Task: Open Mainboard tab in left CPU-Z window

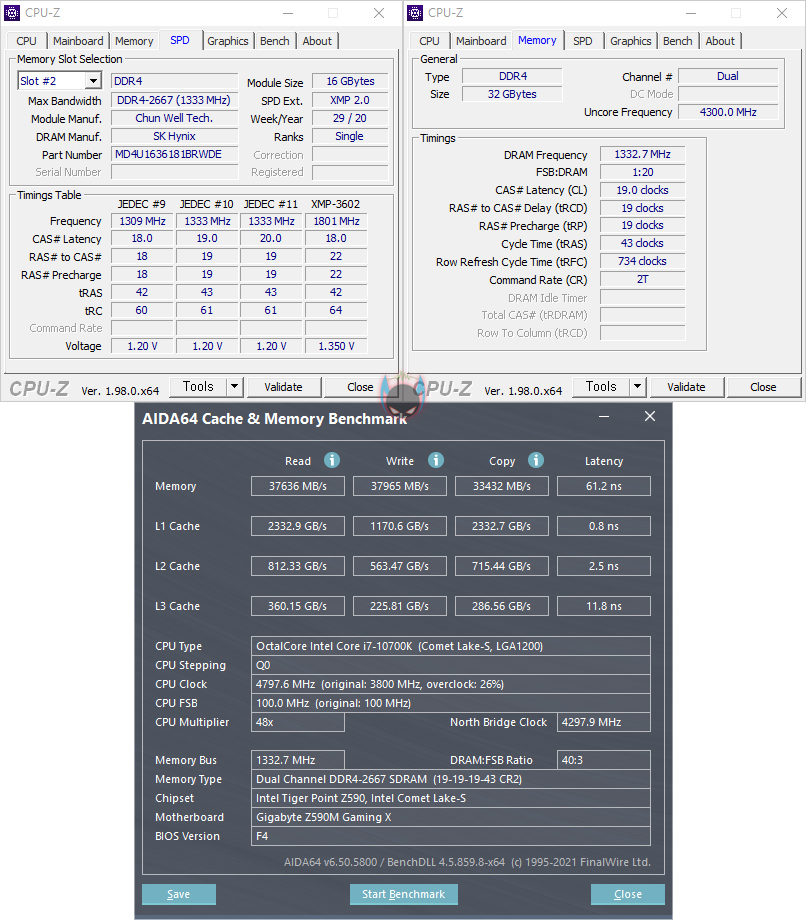Action: (x=78, y=41)
